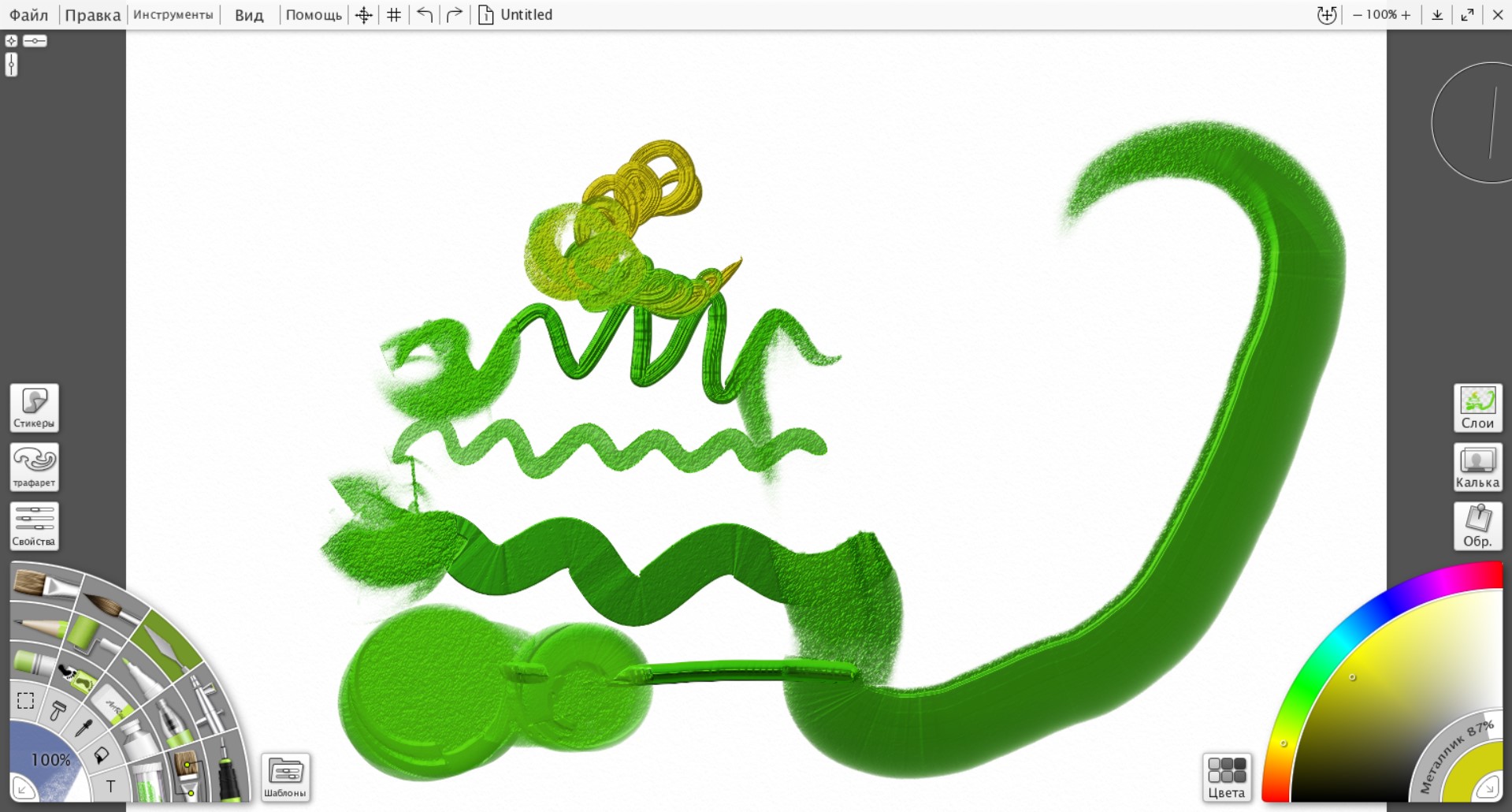Viewport: 1512px width, 812px height.
Task: Open the Инструменты menu
Action: click(173, 14)
